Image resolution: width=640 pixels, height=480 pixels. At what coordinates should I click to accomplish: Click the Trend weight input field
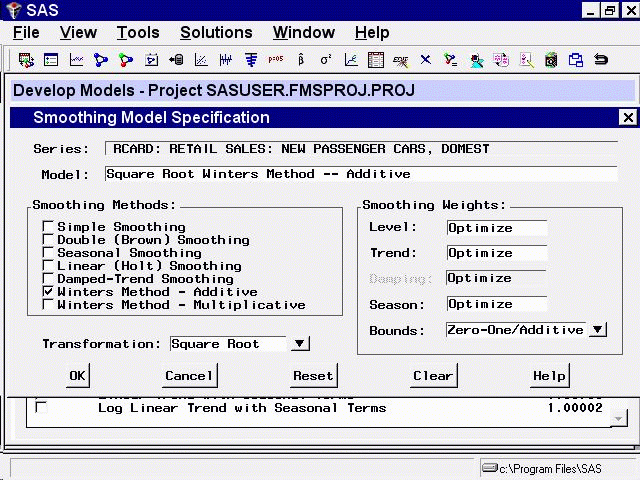tap(496, 253)
